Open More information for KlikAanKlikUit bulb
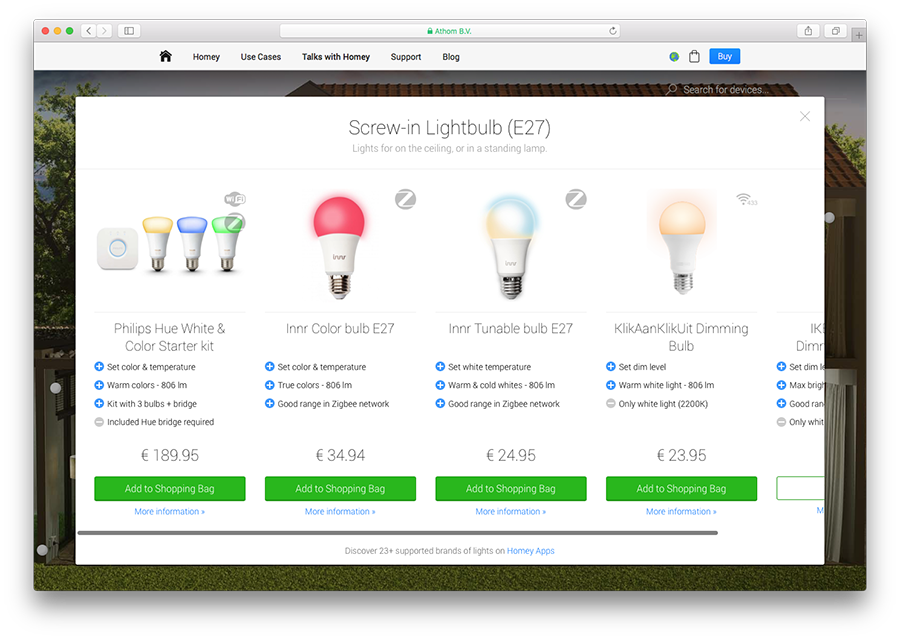This screenshot has height=639, width=900. point(681,512)
